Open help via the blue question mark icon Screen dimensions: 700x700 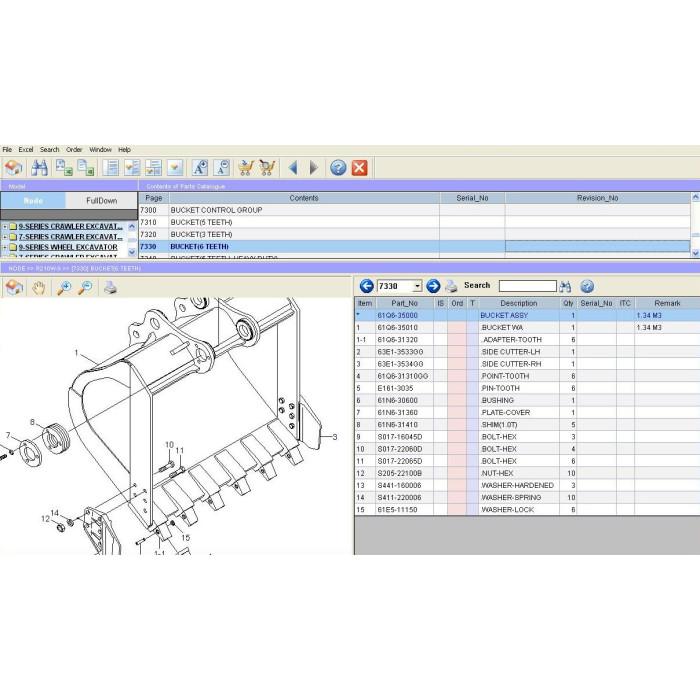click(x=338, y=168)
